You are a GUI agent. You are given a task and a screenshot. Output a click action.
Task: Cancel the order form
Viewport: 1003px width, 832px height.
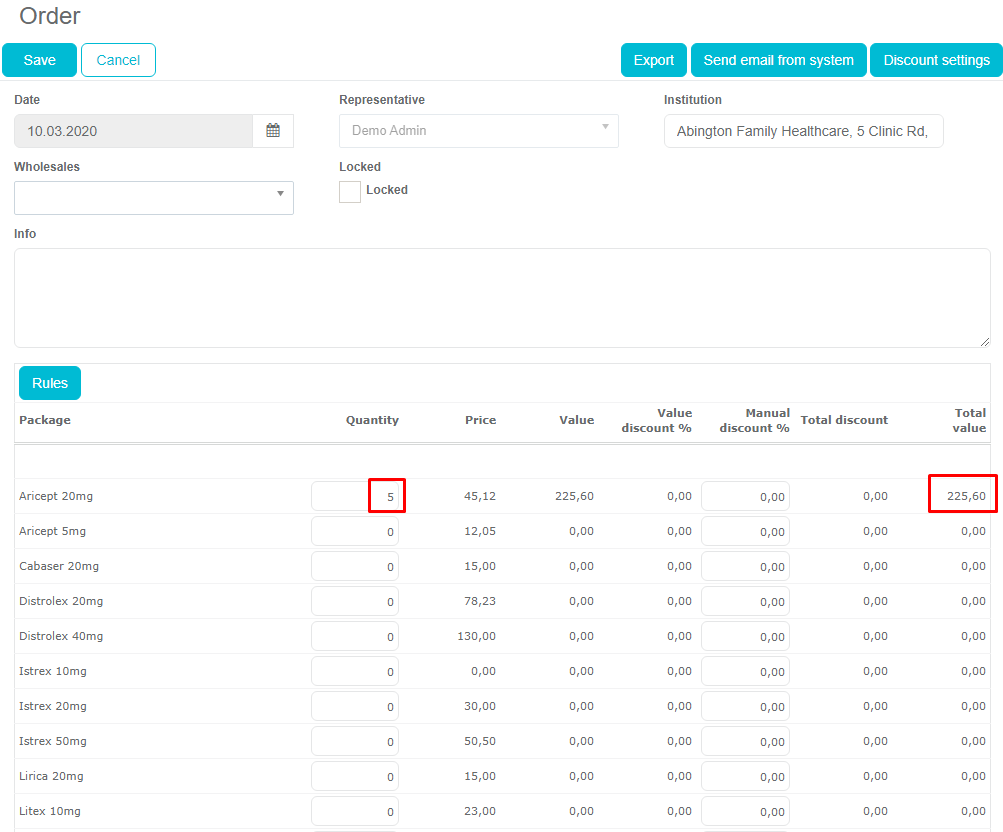(x=118, y=60)
